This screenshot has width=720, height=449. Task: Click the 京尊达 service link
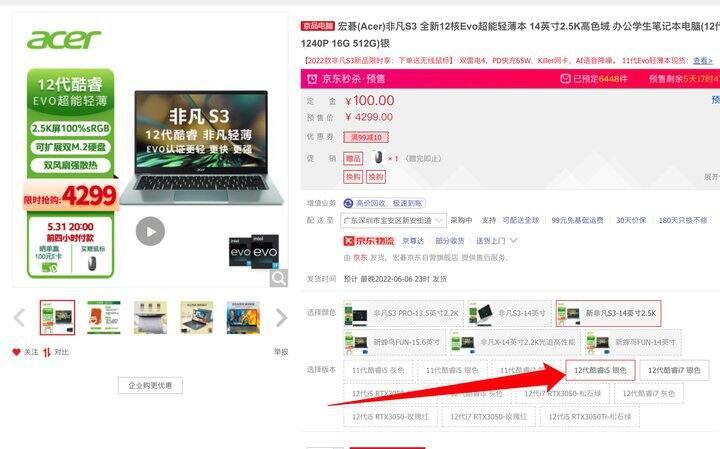coord(413,241)
